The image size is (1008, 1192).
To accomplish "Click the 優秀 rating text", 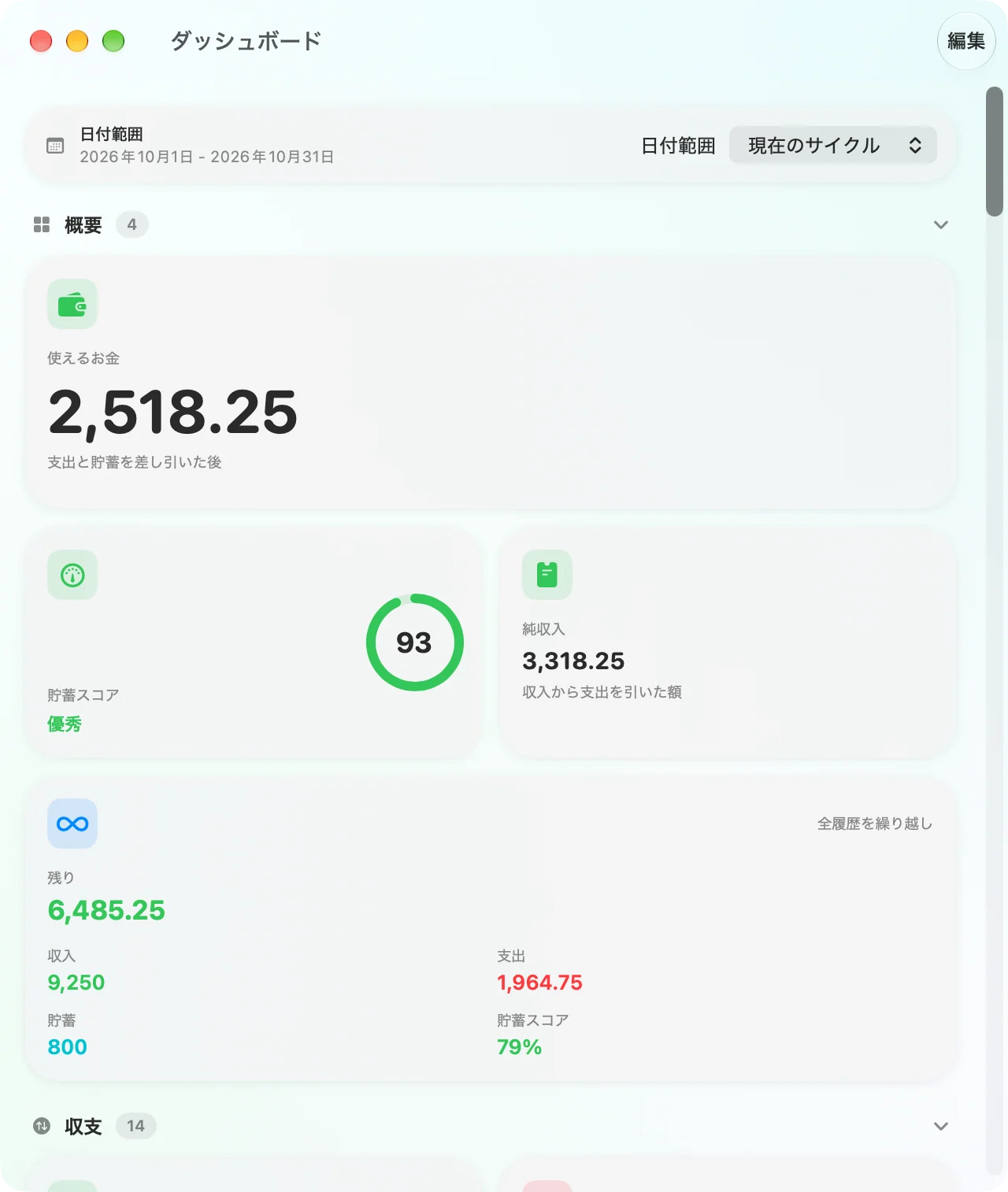I will [65, 724].
